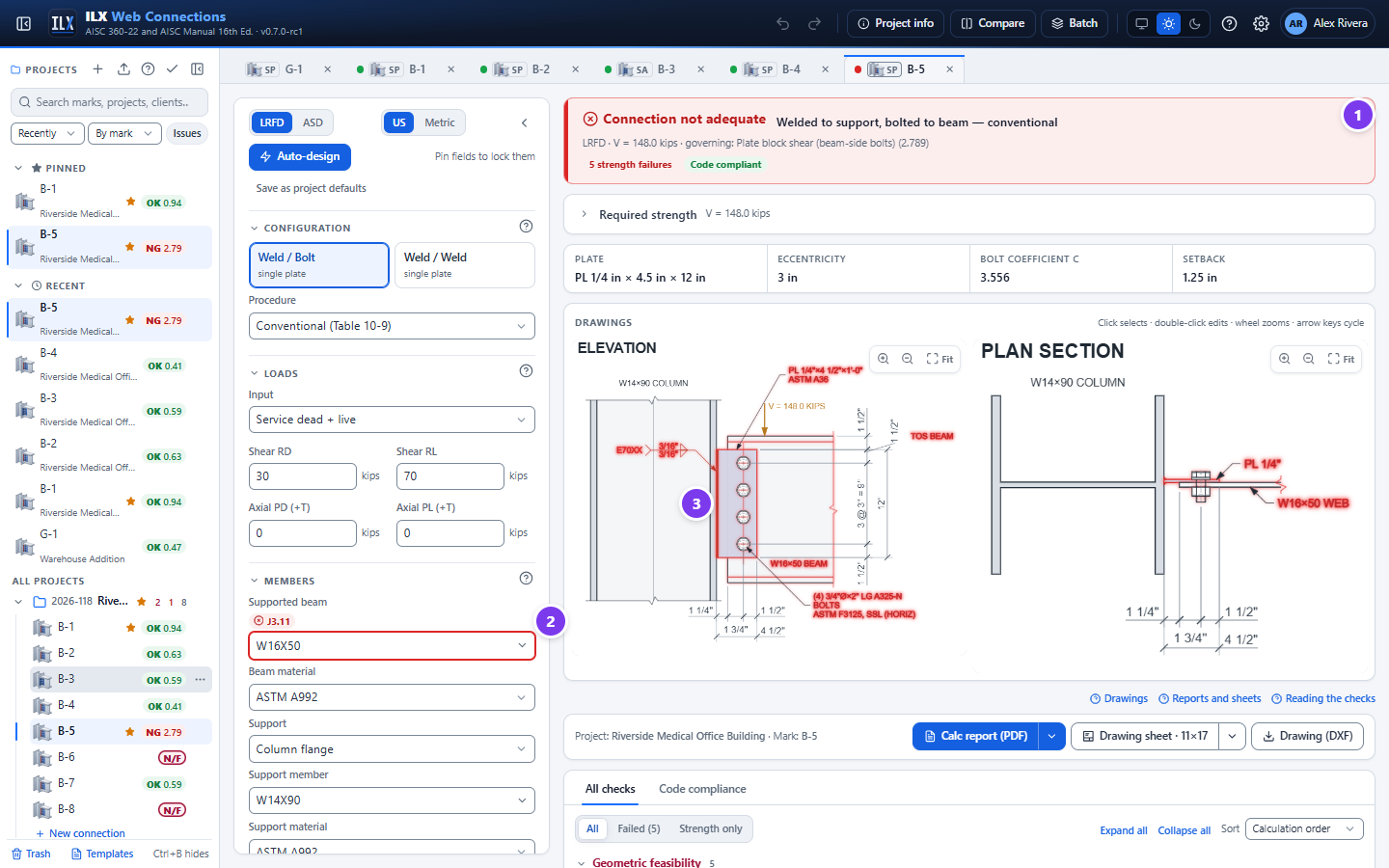Open the Procedure dropdown
This screenshot has width=1389, height=868.
(392, 326)
